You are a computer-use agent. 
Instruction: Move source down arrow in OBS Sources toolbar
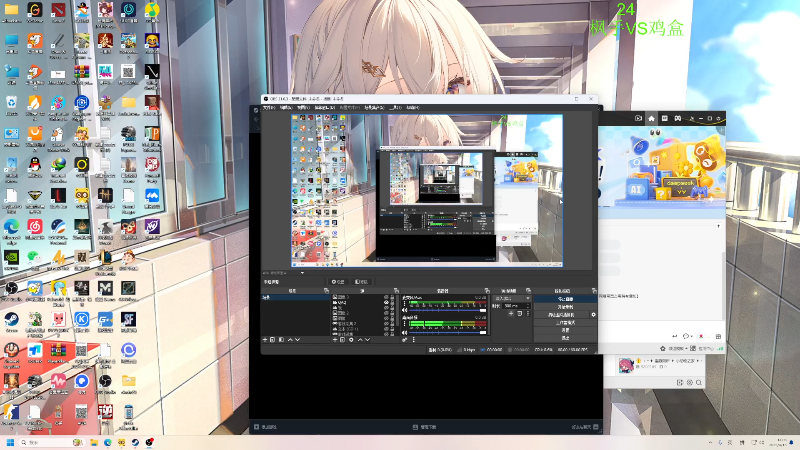tap(367, 340)
